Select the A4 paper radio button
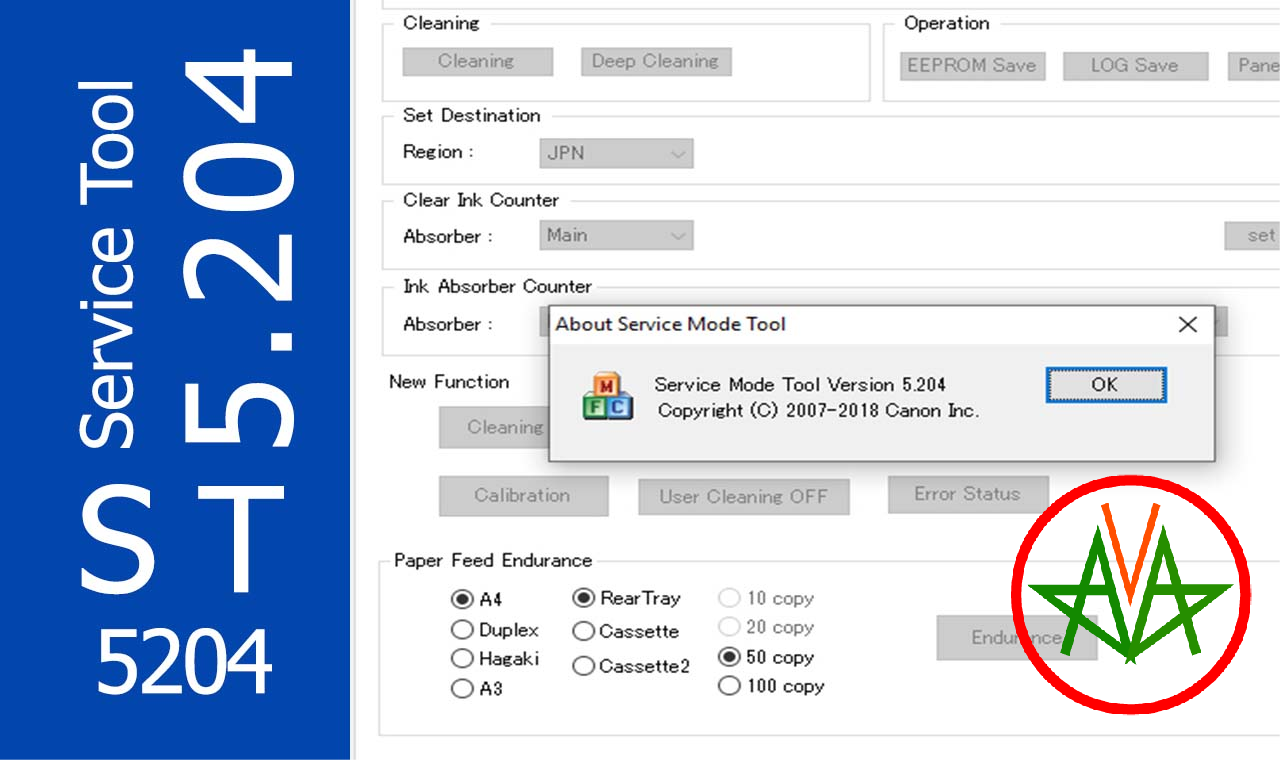This screenshot has height=761, width=1281. (462, 600)
